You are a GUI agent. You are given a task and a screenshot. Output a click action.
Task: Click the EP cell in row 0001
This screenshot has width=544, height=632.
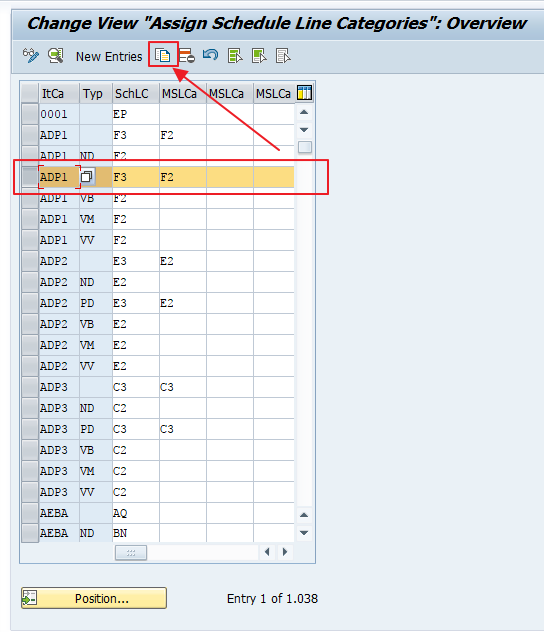point(136,114)
